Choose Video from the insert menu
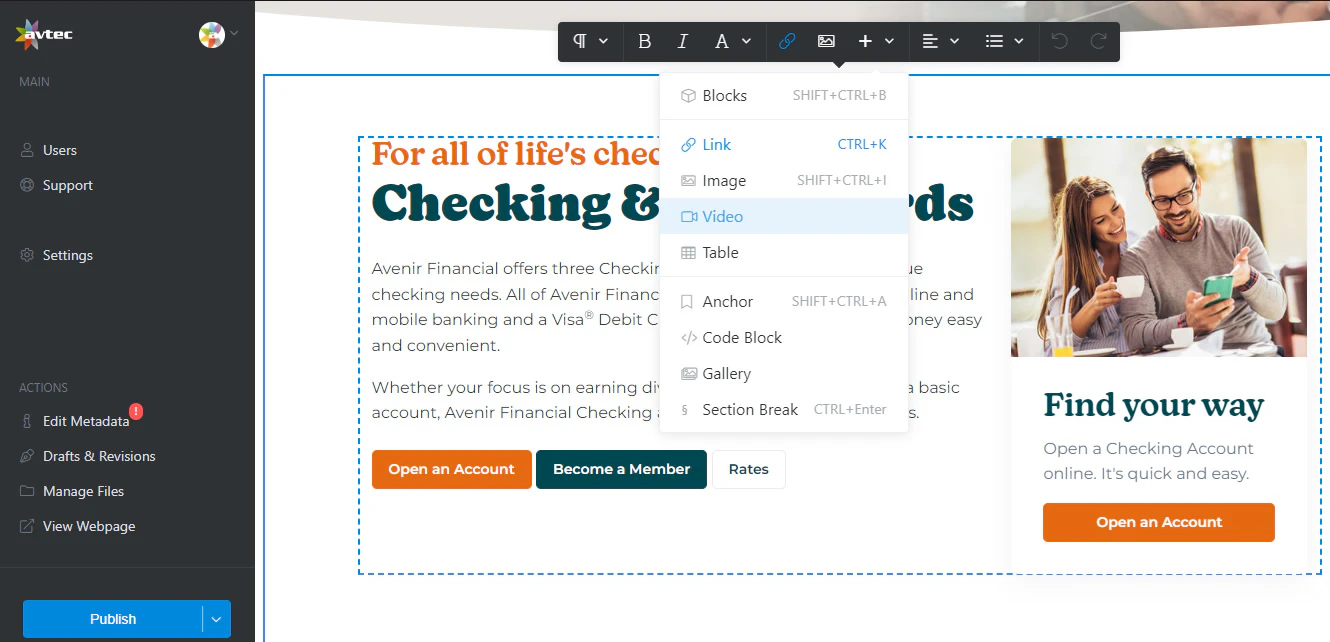This screenshot has height=642, width=1330. click(x=784, y=217)
